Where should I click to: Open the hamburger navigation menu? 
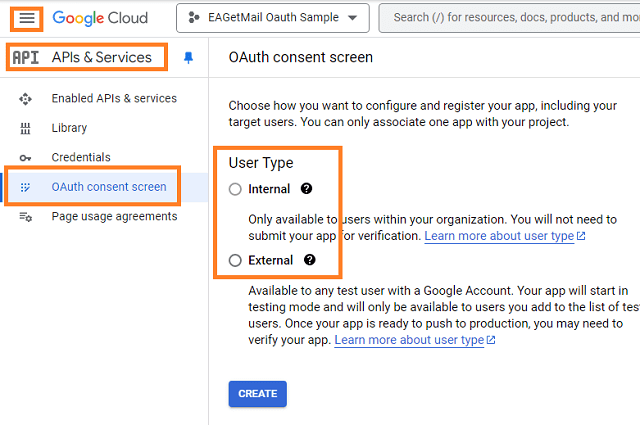27,18
